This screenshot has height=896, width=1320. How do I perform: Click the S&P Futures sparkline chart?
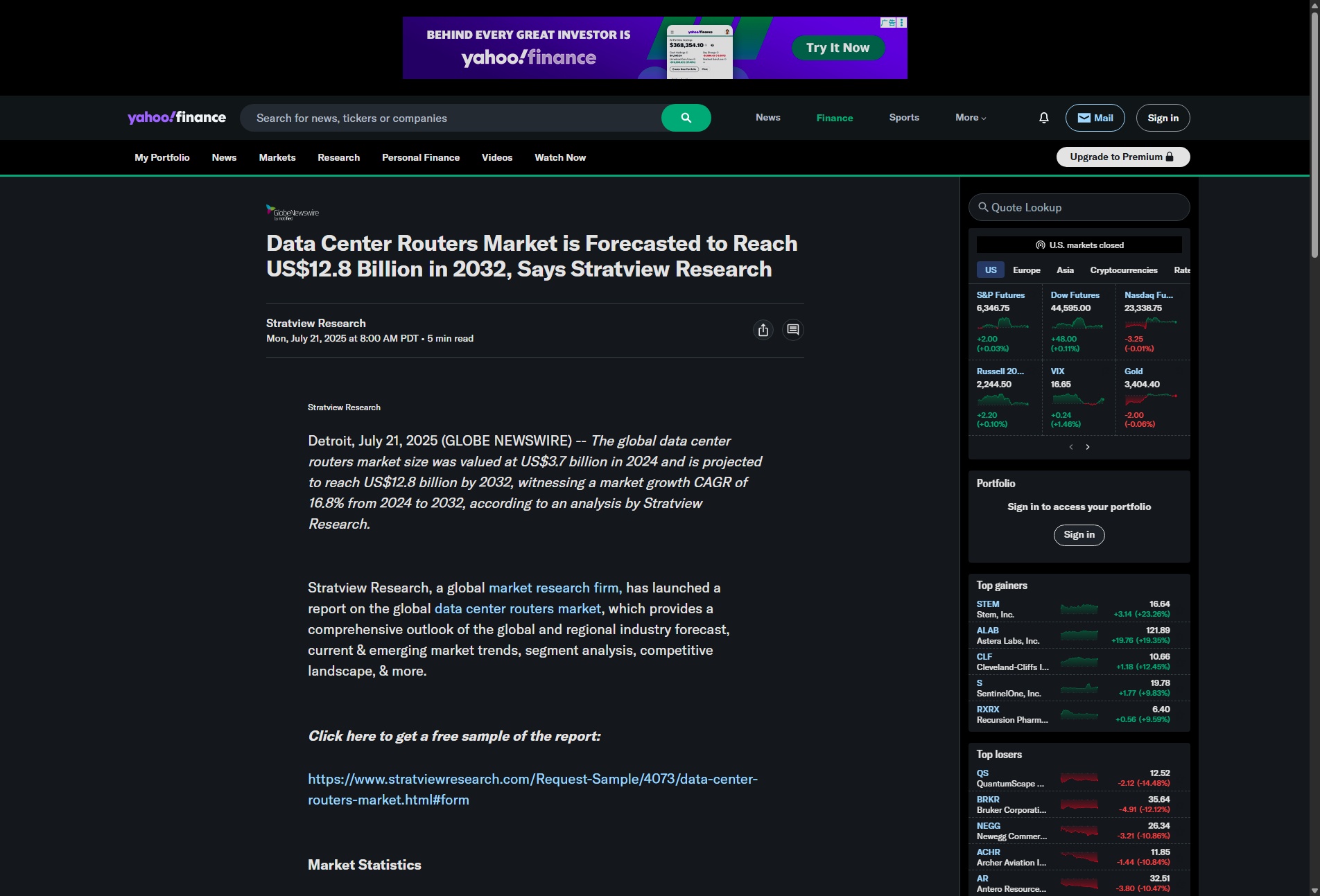coord(1002,323)
